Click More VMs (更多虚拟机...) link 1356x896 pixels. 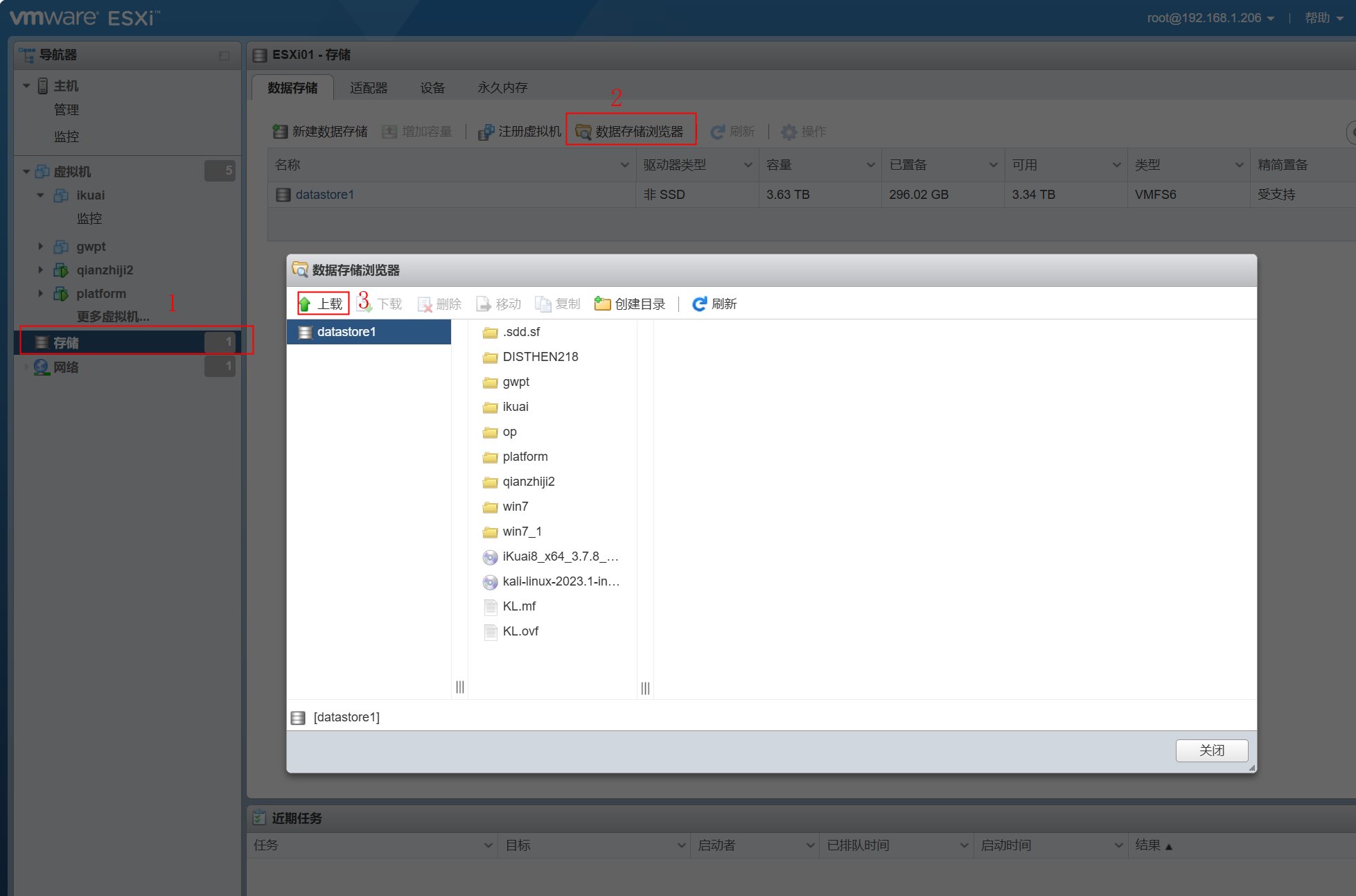[x=113, y=317]
